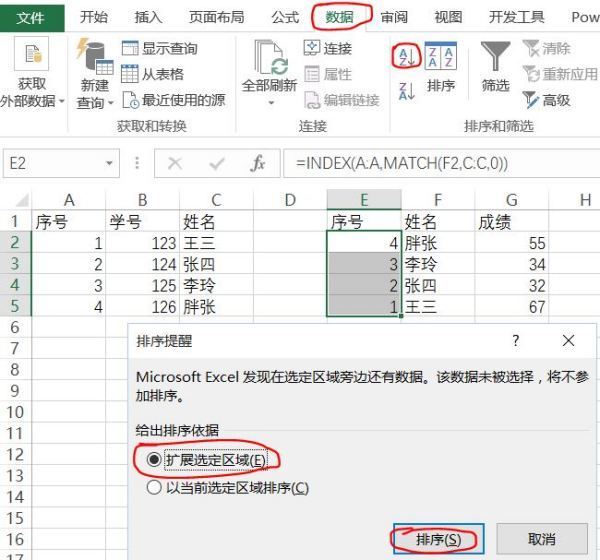This screenshot has width=600, height=560.
Task: Select Continue with current selection (以当前选定区域排序) radio
Action: (x=154, y=488)
